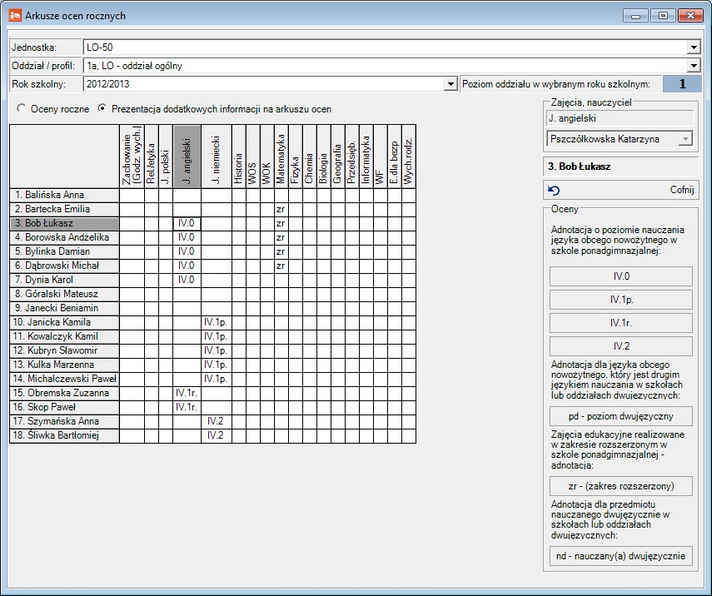This screenshot has width=712, height=596.
Task: Expand the Oddział / profil dropdown
Action: pos(693,66)
